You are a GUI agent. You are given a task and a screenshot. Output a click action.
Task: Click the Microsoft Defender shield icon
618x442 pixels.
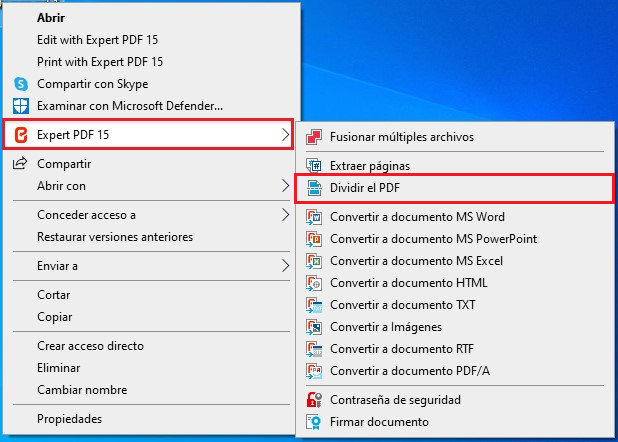click(x=20, y=105)
